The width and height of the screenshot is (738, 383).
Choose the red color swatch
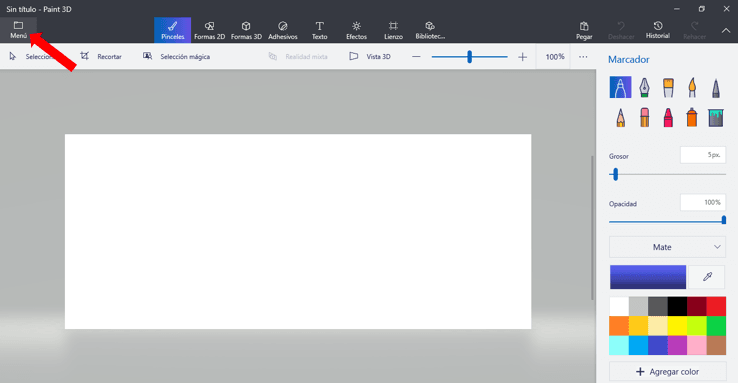(x=716, y=306)
